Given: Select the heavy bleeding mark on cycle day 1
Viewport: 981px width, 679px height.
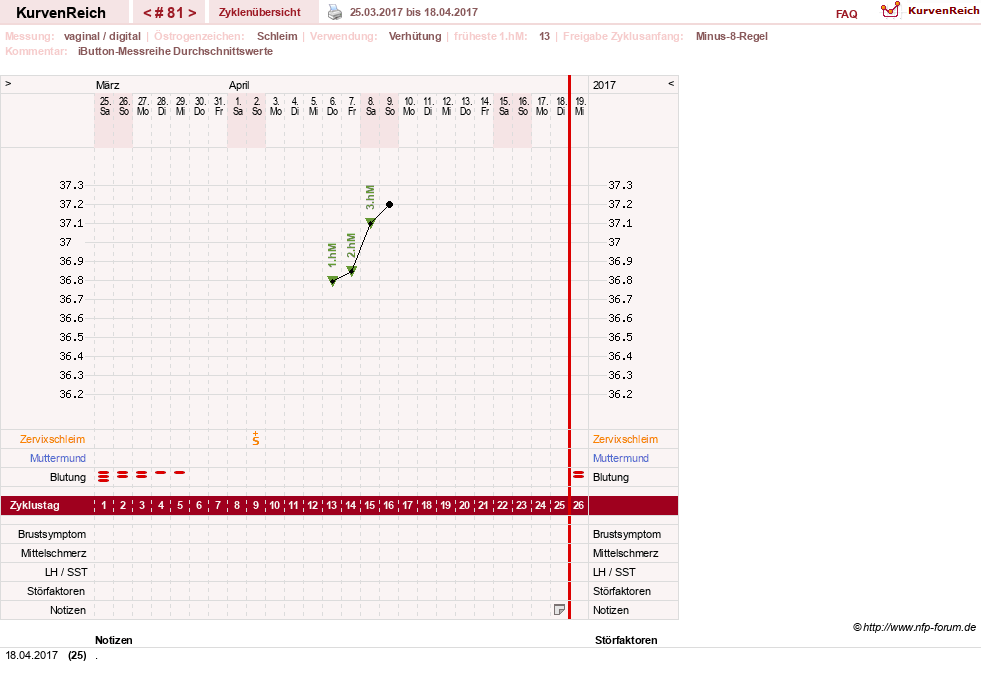Looking at the screenshot, I should tap(104, 477).
